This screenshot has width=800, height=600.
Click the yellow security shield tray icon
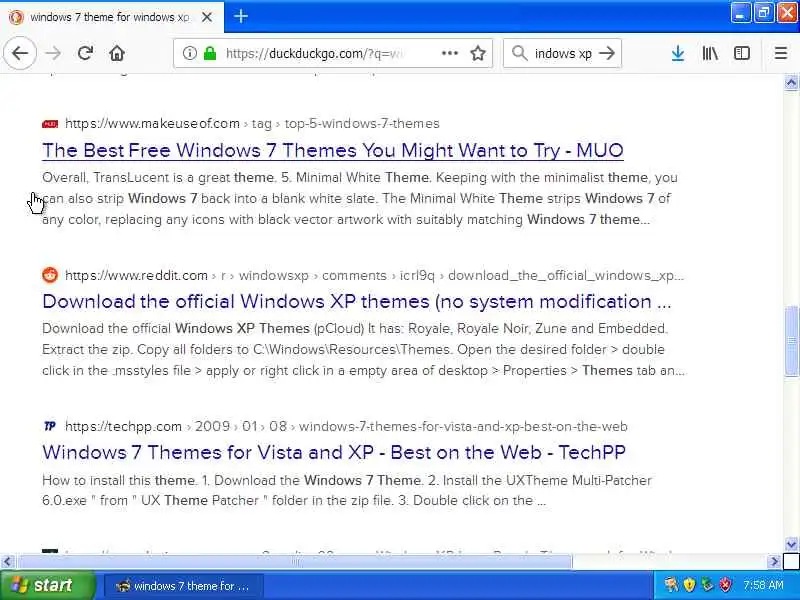[689, 585]
